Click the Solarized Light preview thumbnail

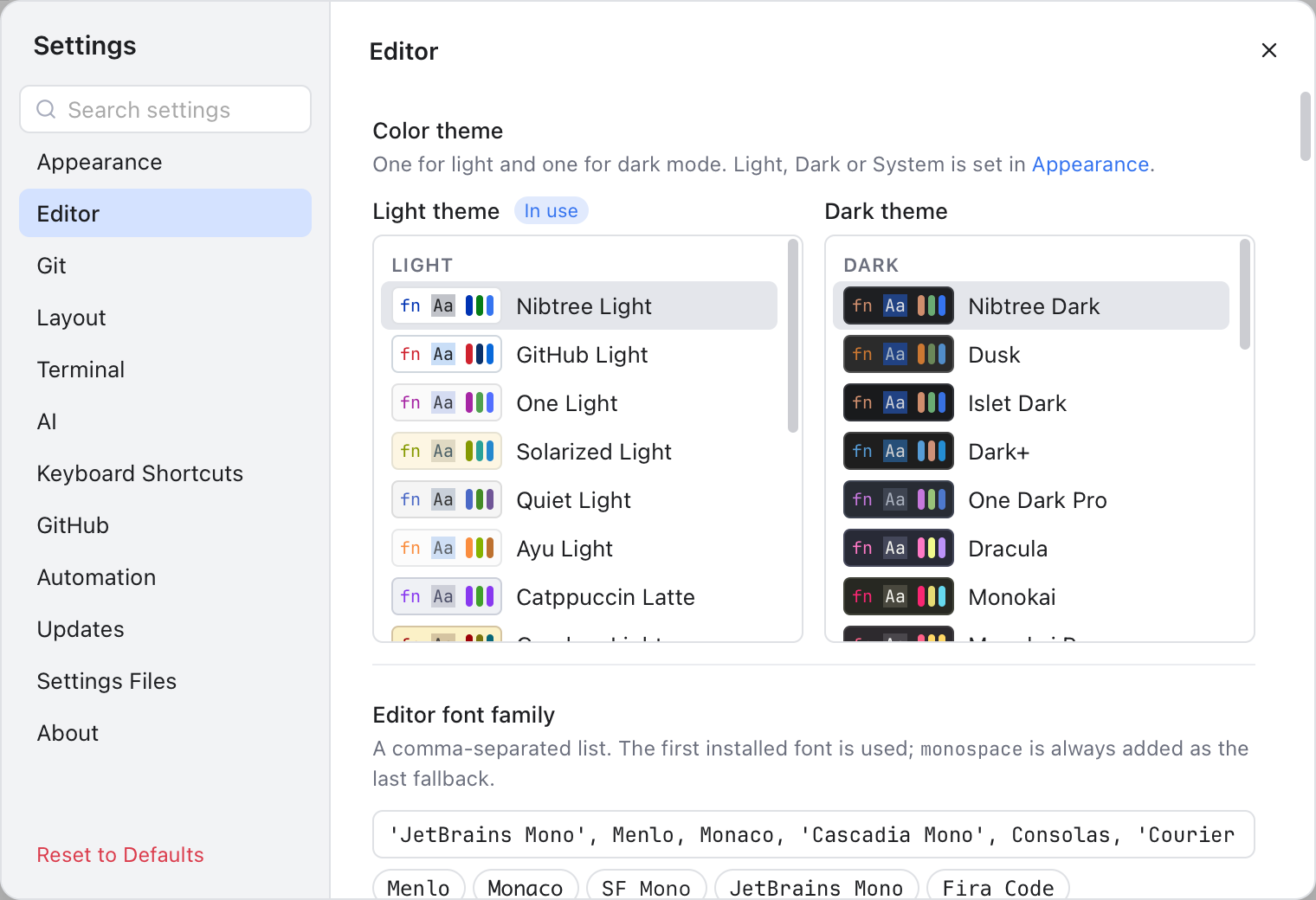(x=447, y=451)
